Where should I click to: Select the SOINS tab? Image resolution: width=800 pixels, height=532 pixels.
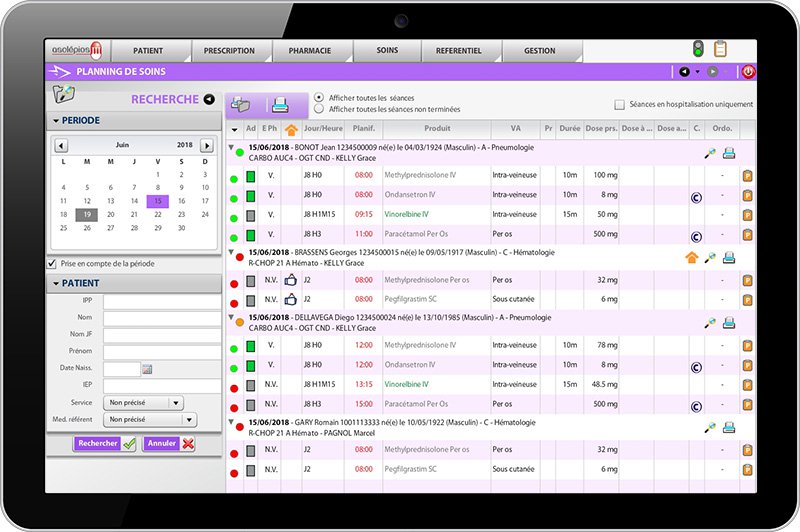(387, 50)
